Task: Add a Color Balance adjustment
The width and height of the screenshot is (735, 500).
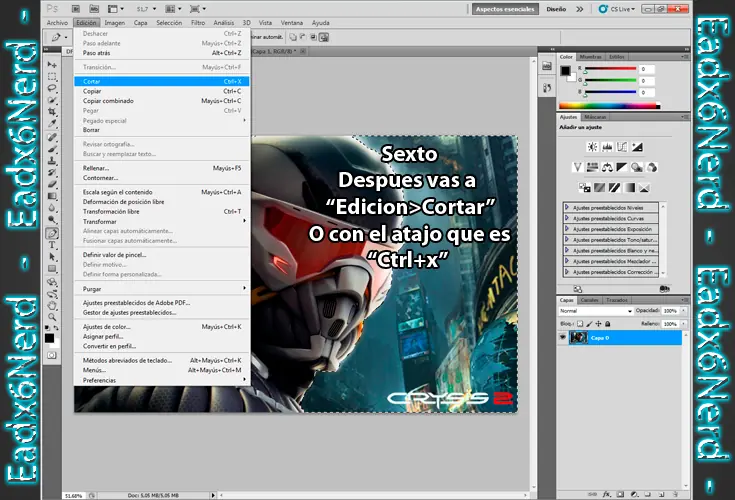Action: (x=608, y=167)
